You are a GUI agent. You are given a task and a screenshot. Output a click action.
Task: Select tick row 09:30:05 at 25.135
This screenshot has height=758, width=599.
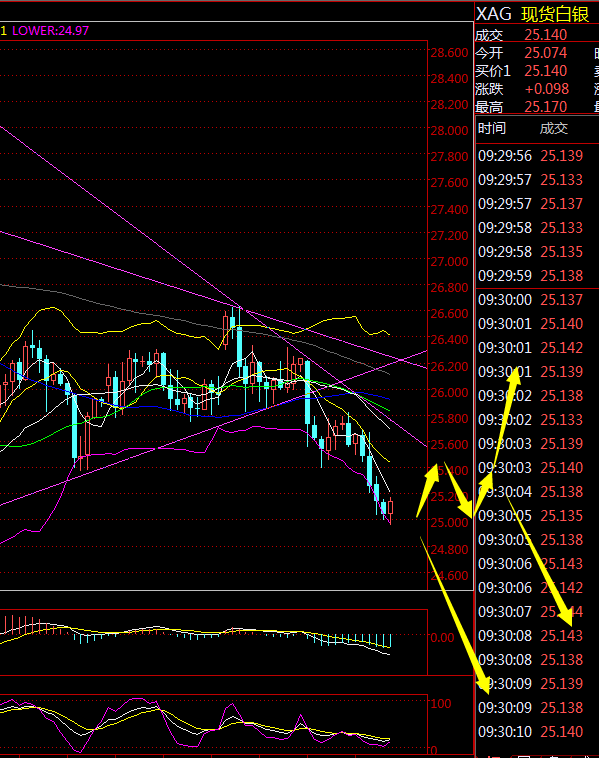tap(530, 516)
